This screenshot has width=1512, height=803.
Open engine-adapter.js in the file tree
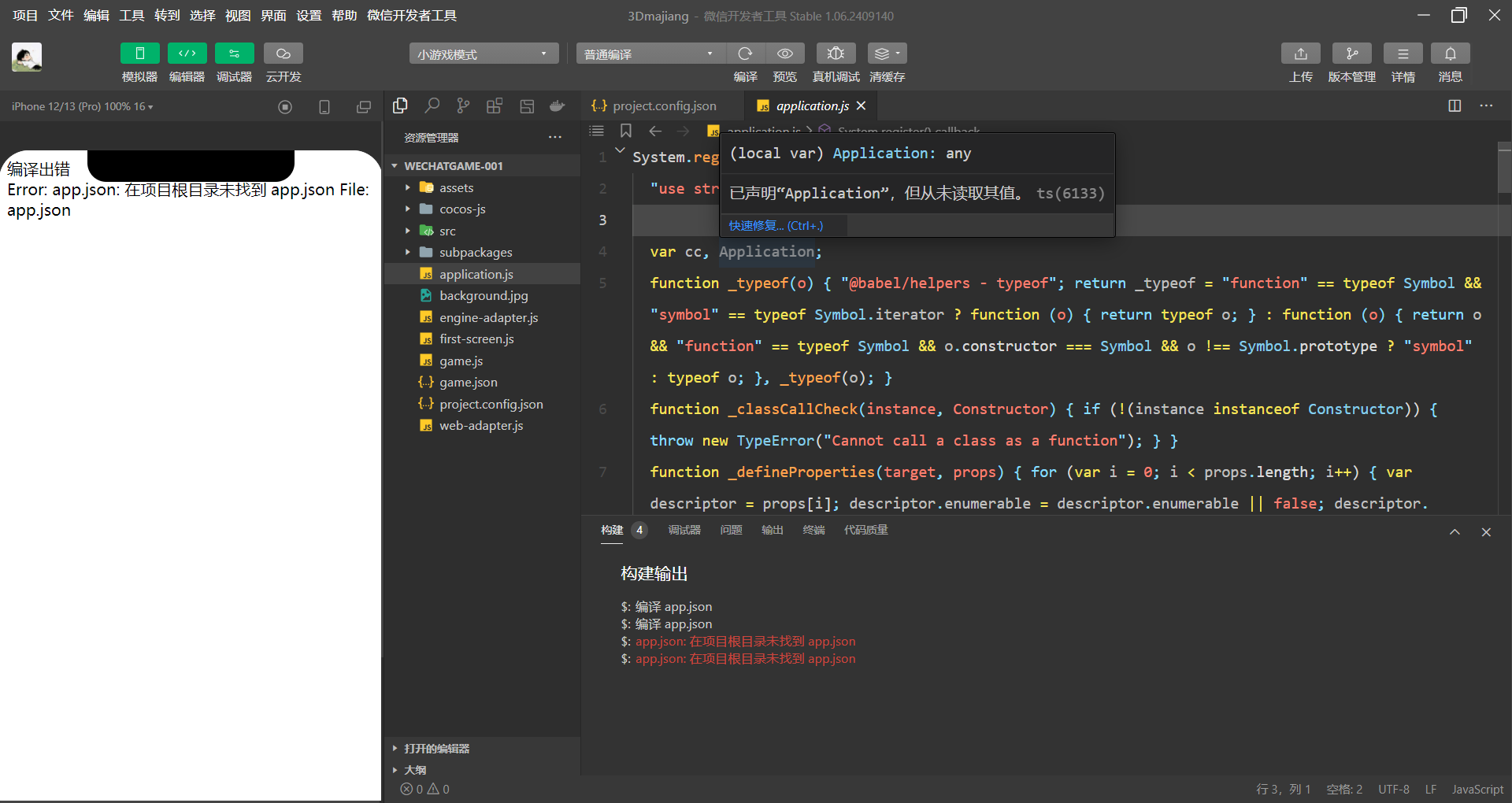pos(482,317)
